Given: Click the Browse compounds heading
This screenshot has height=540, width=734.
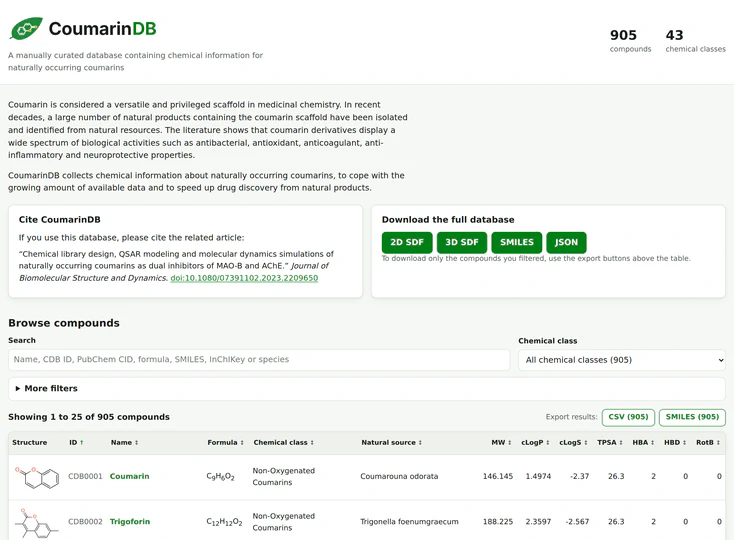Looking at the screenshot, I should (64, 323).
